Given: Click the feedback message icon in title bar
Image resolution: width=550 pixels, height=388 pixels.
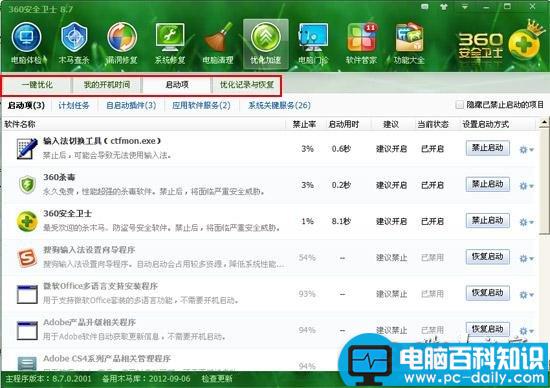Looking at the screenshot, I should pyautogui.click(x=425, y=6).
